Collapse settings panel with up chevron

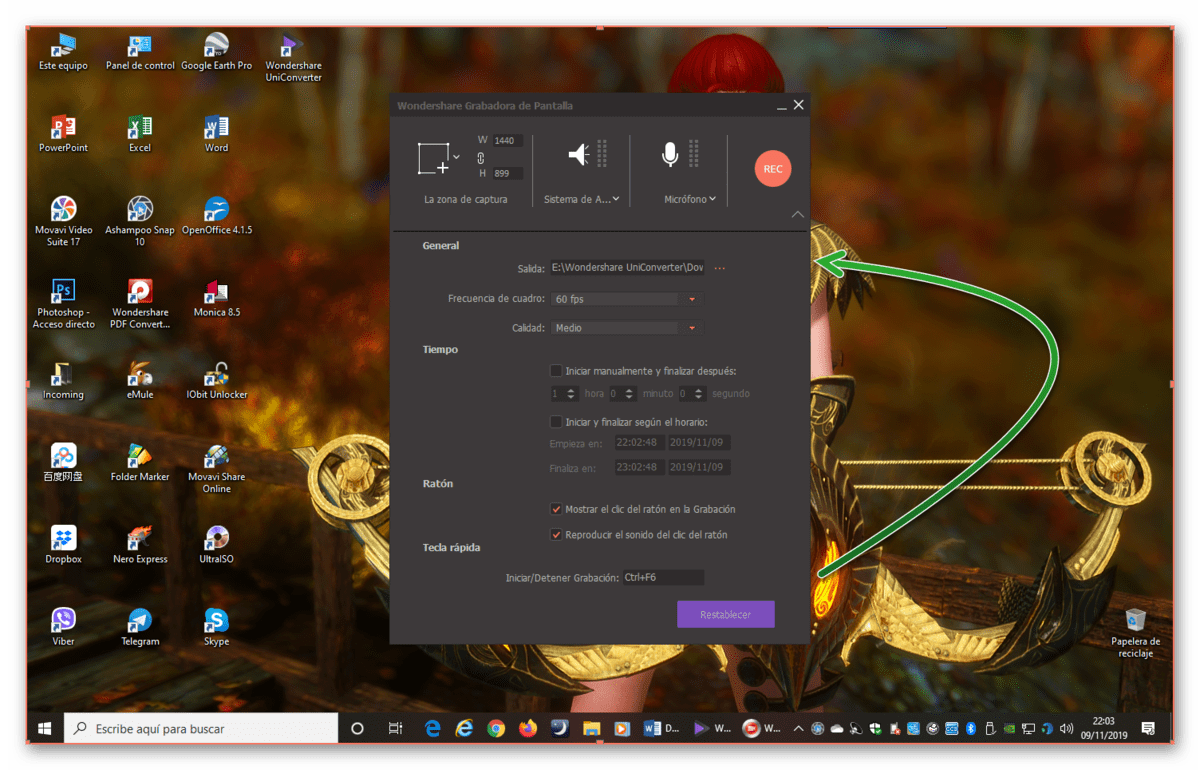click(x=797, y=214)
